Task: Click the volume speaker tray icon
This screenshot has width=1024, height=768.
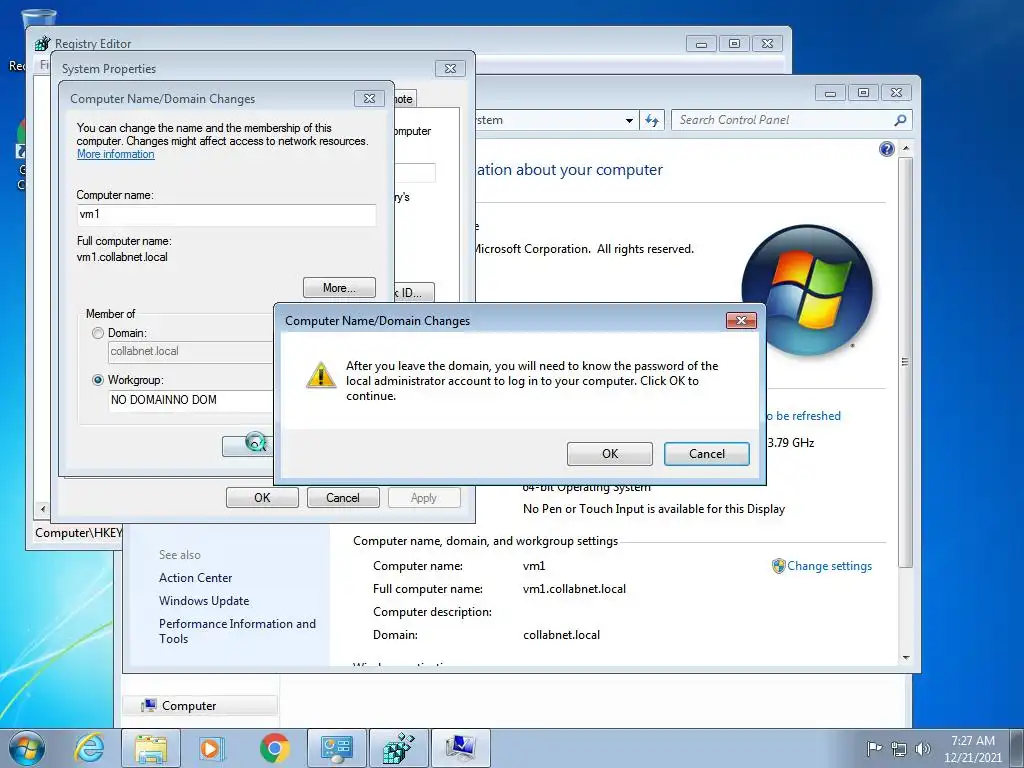Action: [x=923, y=749]
